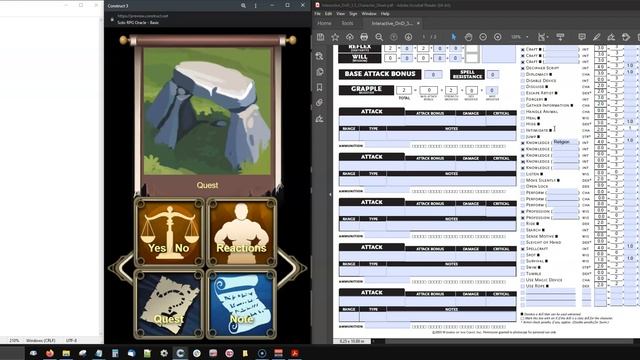Click the Spell Resistance value field

coord(493,74)
